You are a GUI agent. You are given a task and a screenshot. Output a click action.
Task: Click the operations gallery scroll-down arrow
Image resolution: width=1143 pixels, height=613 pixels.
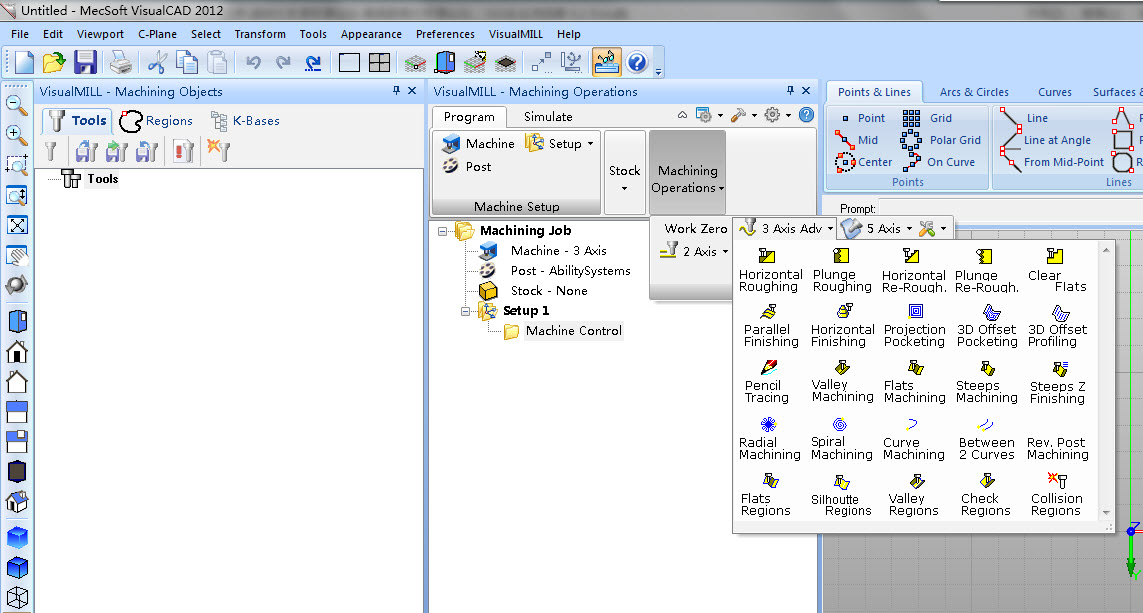pos(1106,512)
